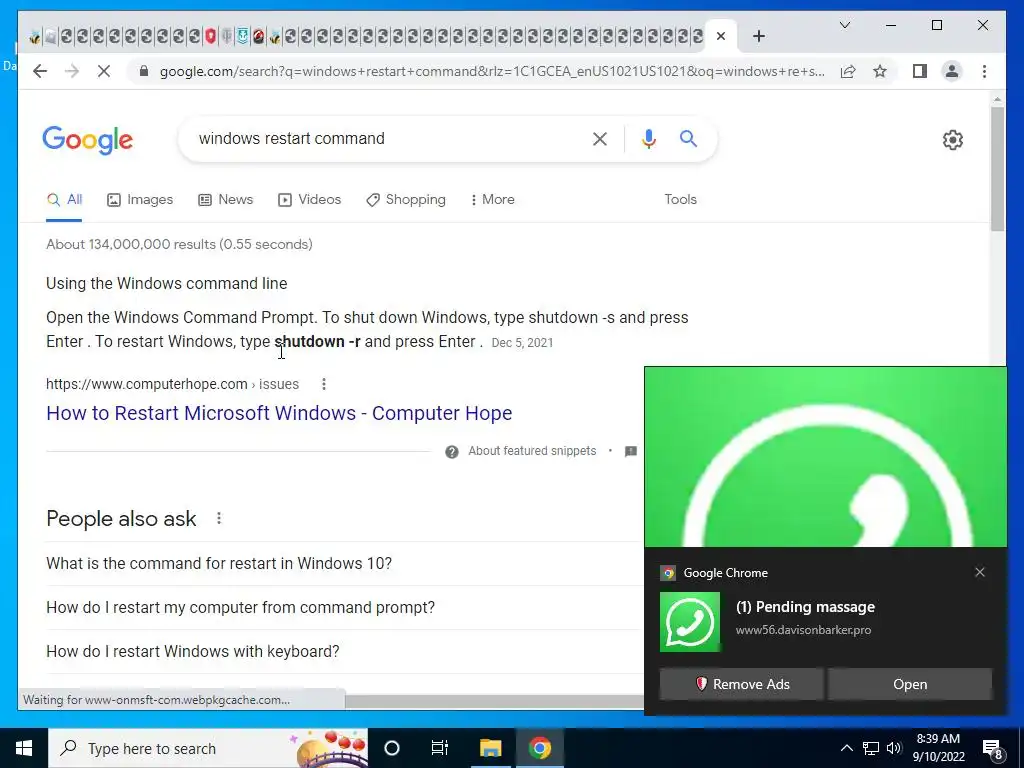Open How to Restart Microsoft Windows link
The image size is (1024, 768).
coord(279,413)
